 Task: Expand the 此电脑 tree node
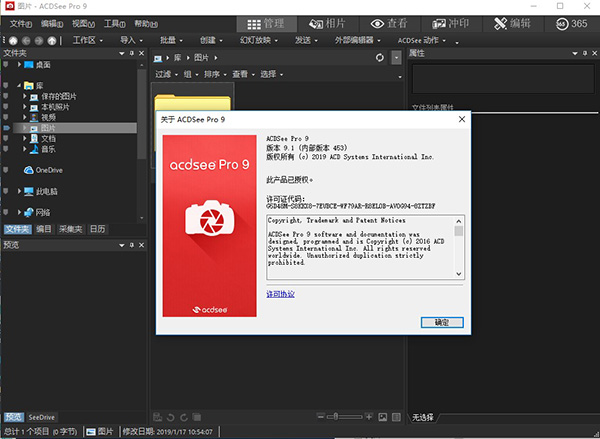[x=19, y=191]
